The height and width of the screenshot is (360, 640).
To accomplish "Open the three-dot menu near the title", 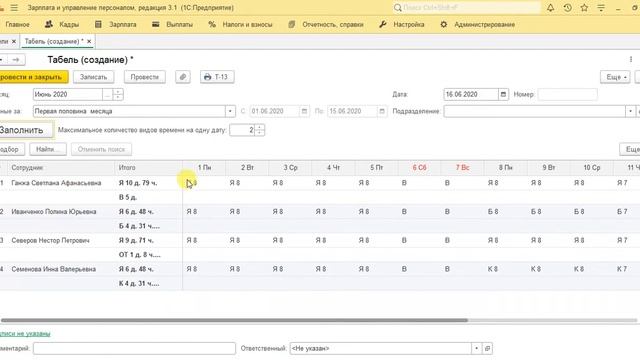I will point(631,60).
